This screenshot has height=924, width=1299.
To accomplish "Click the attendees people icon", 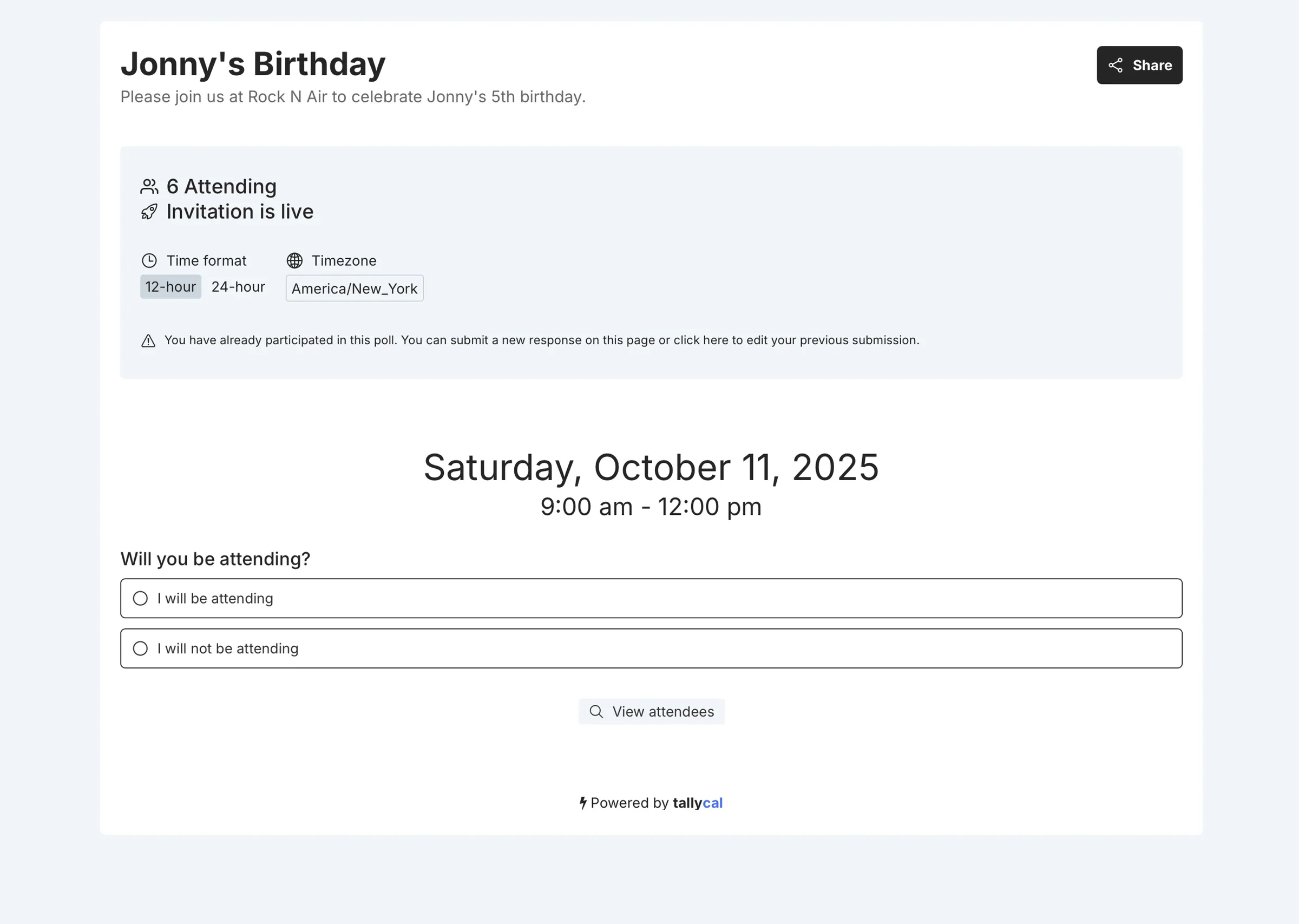I will click(x=149, y=187).
